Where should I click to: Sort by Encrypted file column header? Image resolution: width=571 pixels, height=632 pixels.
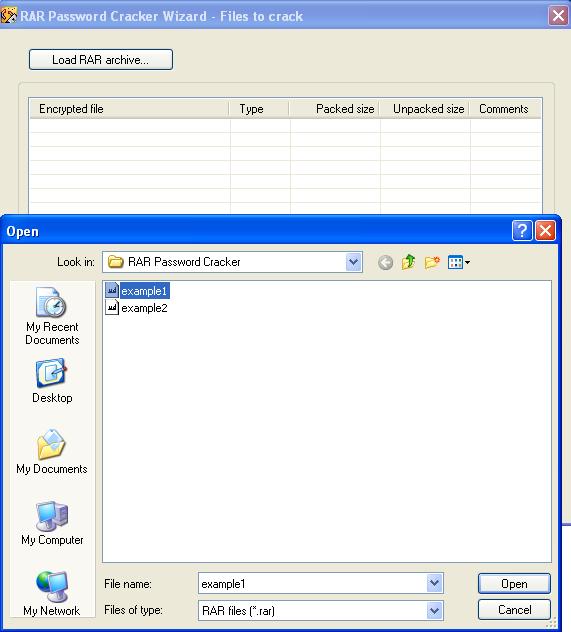pyautogui.click(x=129, y=109)
